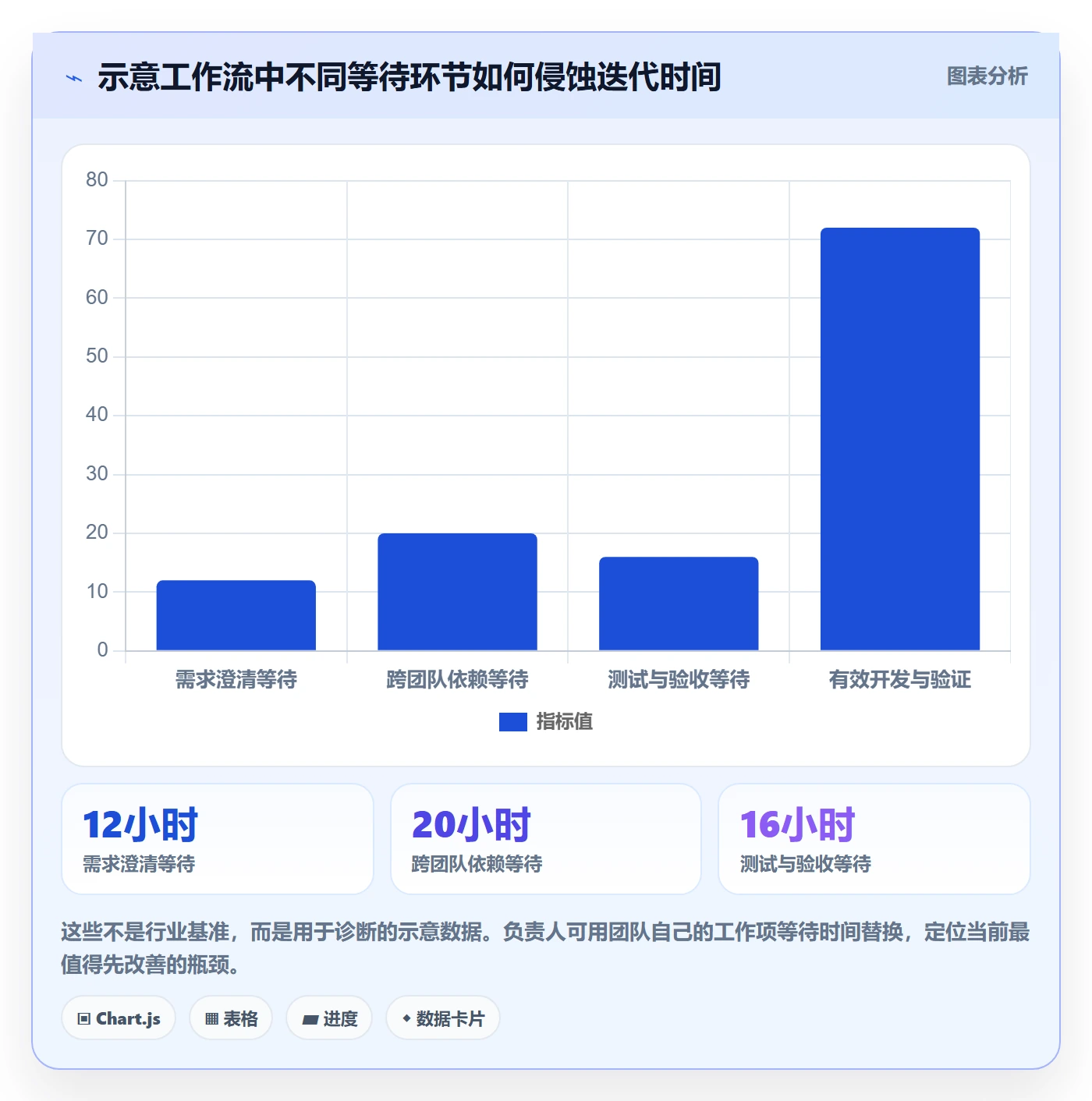Toggle the 指标值 legend color box
The image size is (1092, 1101).
[512, 722]
